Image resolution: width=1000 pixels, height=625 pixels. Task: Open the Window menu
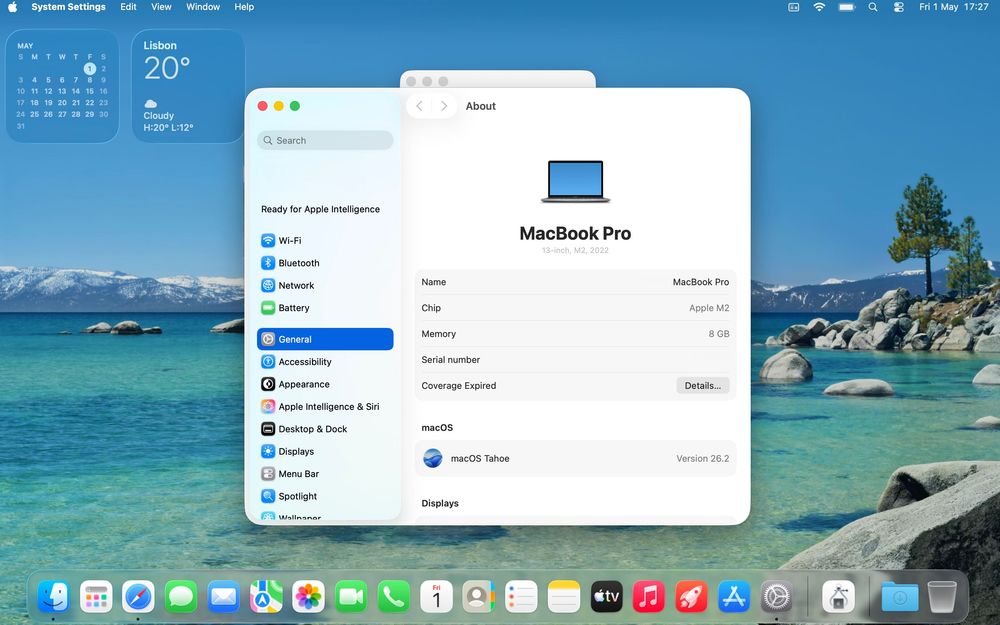click(203, 7)
